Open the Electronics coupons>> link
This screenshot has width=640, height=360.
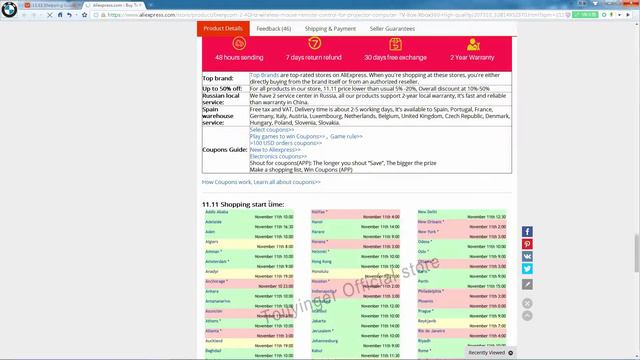[278, 156]
